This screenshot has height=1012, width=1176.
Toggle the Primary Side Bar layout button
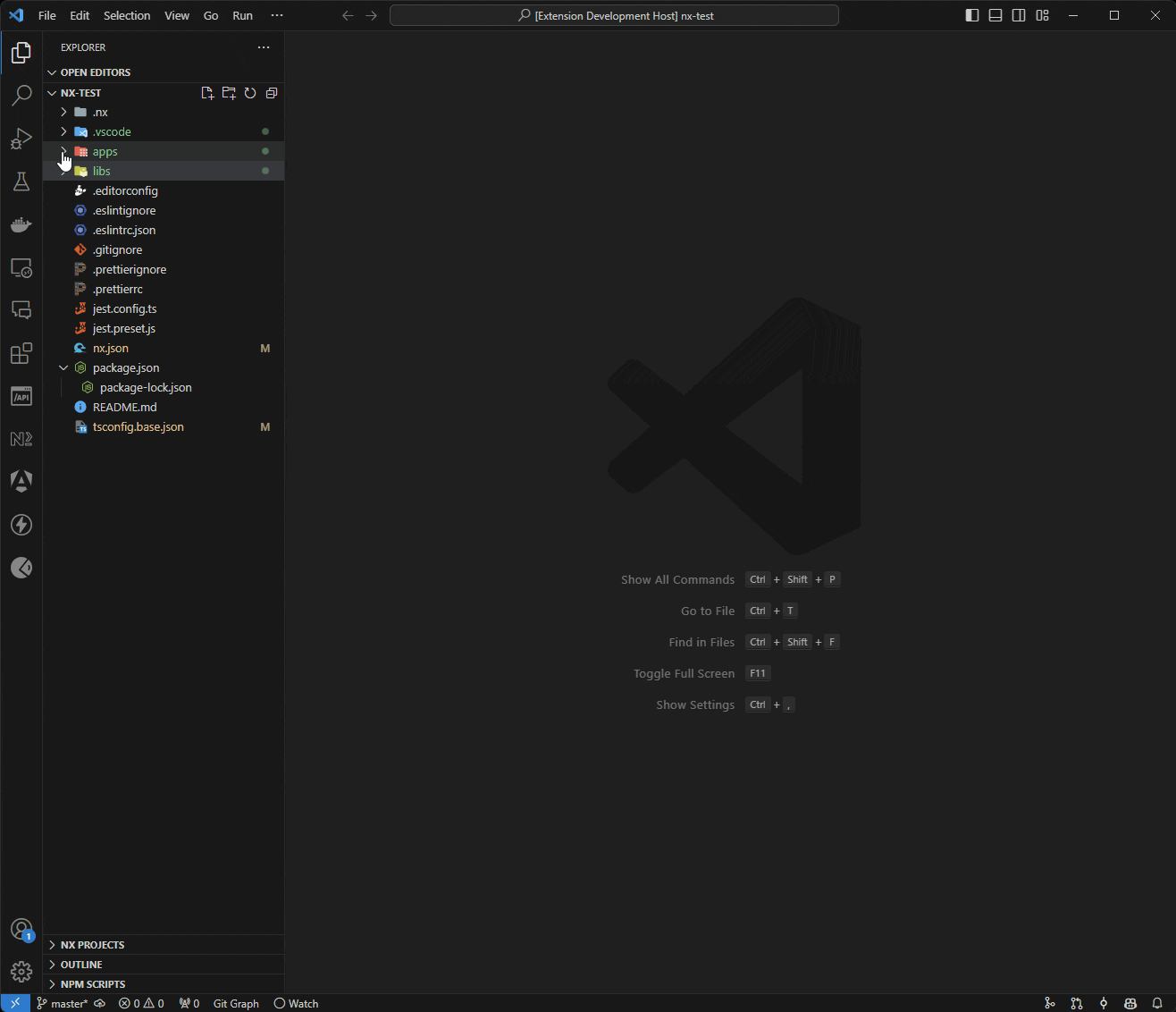pos(972,15)
